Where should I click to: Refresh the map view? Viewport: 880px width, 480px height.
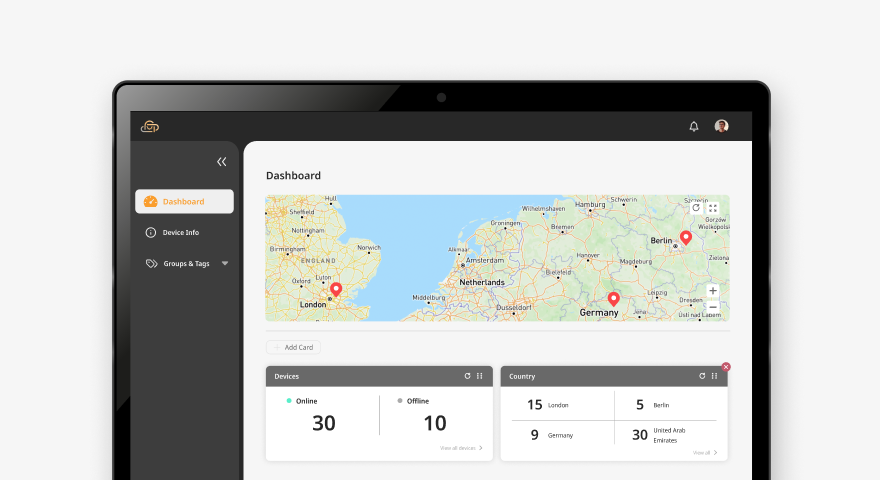pos(696,208)
